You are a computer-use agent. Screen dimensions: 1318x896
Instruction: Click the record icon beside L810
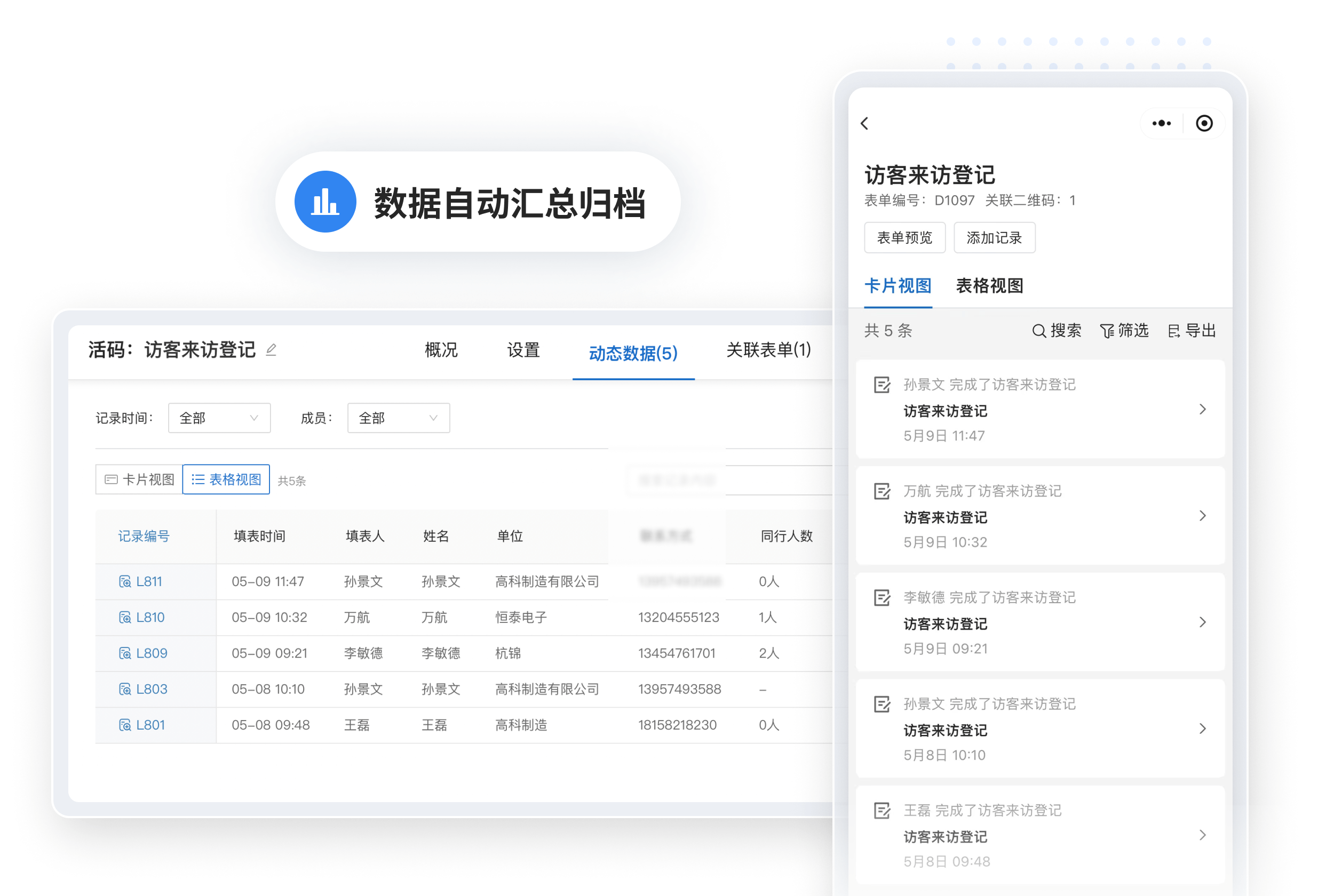coord(125,617)
